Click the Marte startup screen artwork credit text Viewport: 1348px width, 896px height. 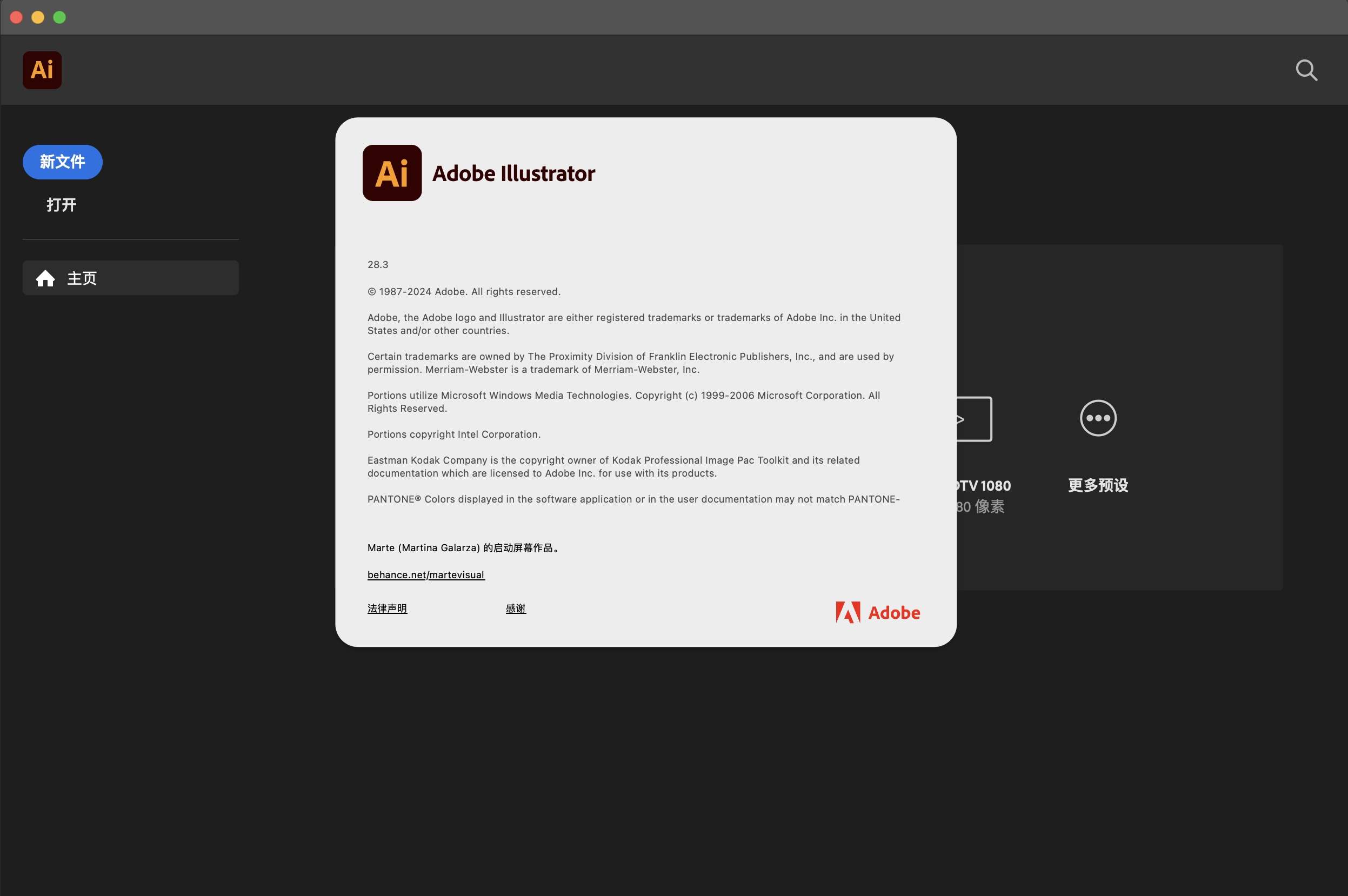pos(464,547)
